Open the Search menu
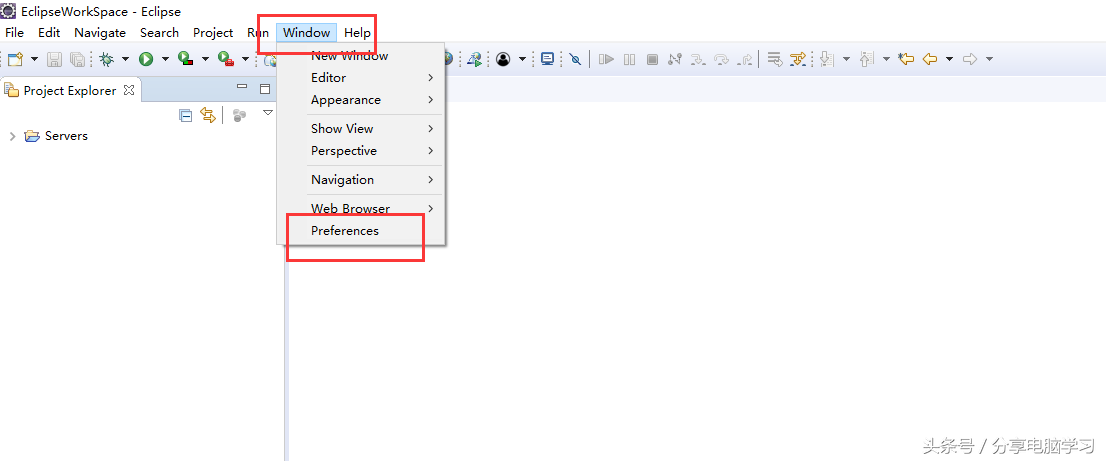This screenshot has width=1106, height=461. [159, 32]
